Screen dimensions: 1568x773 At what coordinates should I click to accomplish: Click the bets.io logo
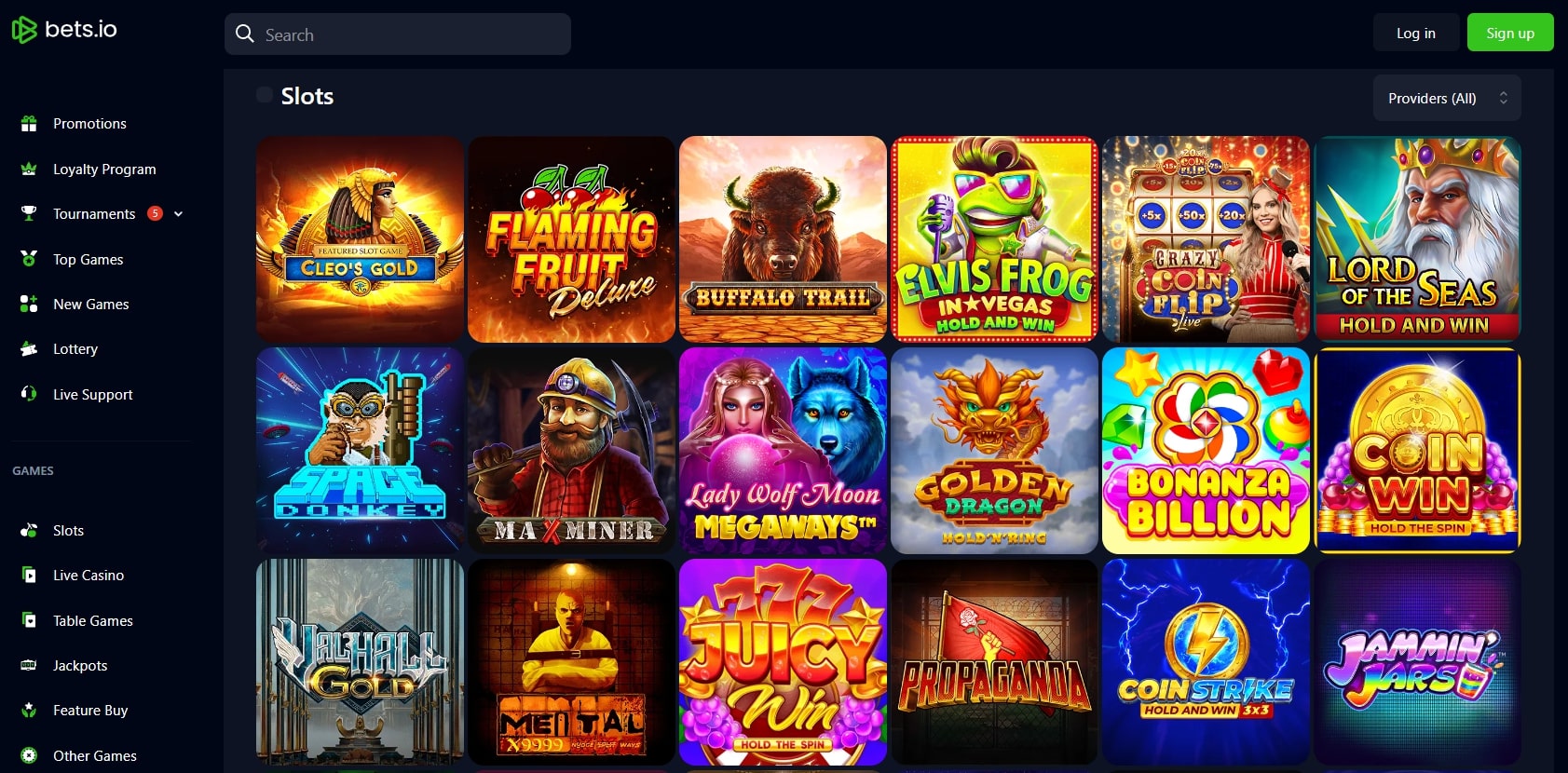point(64,30)
